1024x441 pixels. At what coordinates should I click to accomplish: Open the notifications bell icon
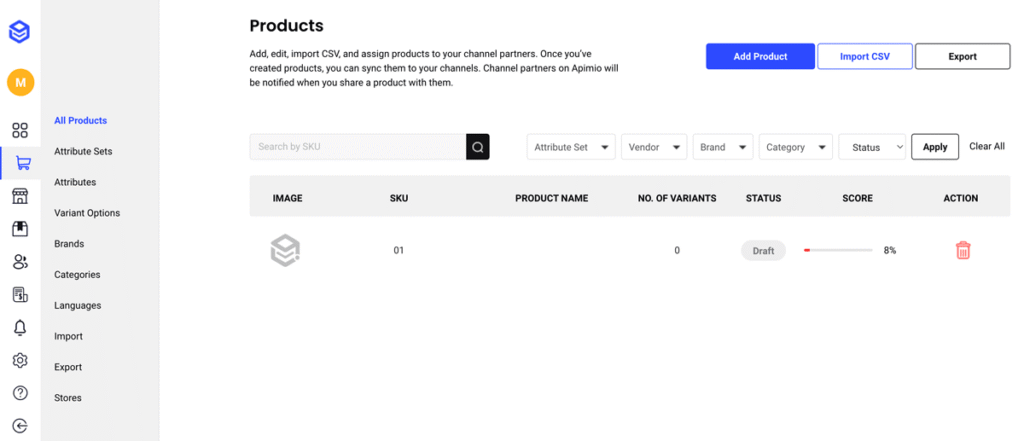point(20,327)
